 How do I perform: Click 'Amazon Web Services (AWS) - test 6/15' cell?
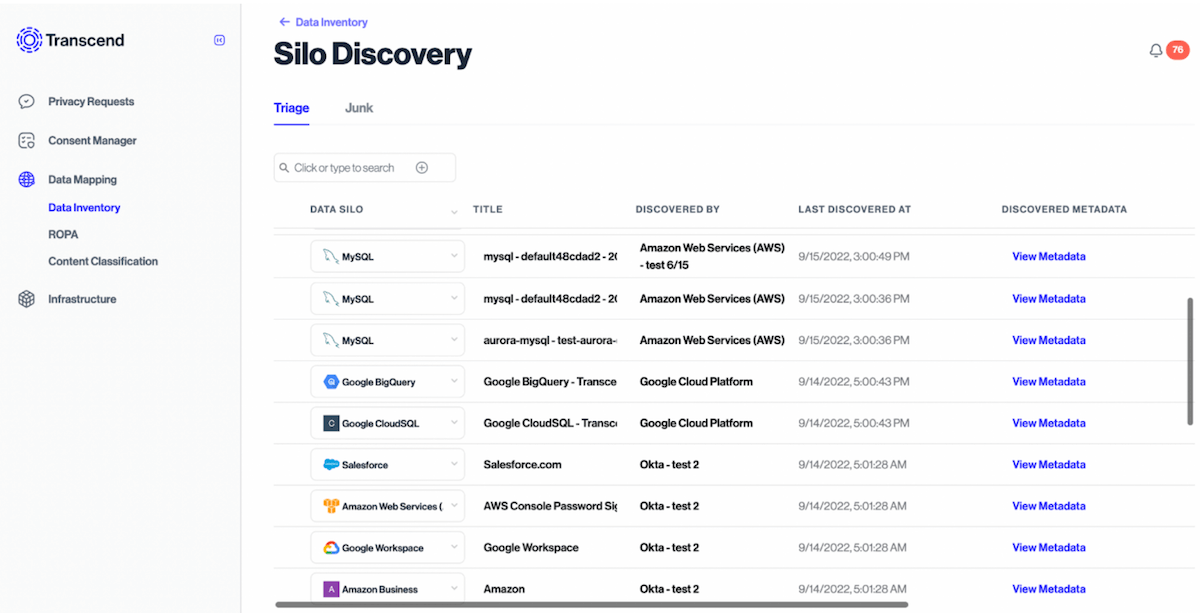click(x=712, y=257)
